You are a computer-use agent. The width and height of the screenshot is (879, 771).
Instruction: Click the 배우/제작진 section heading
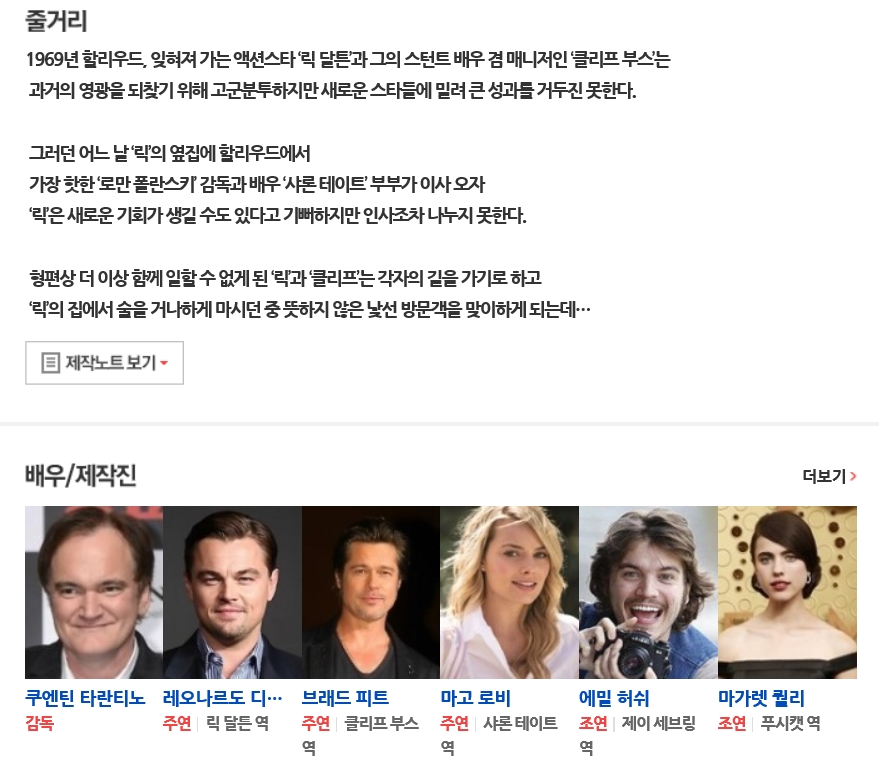(x=81, y=475)
